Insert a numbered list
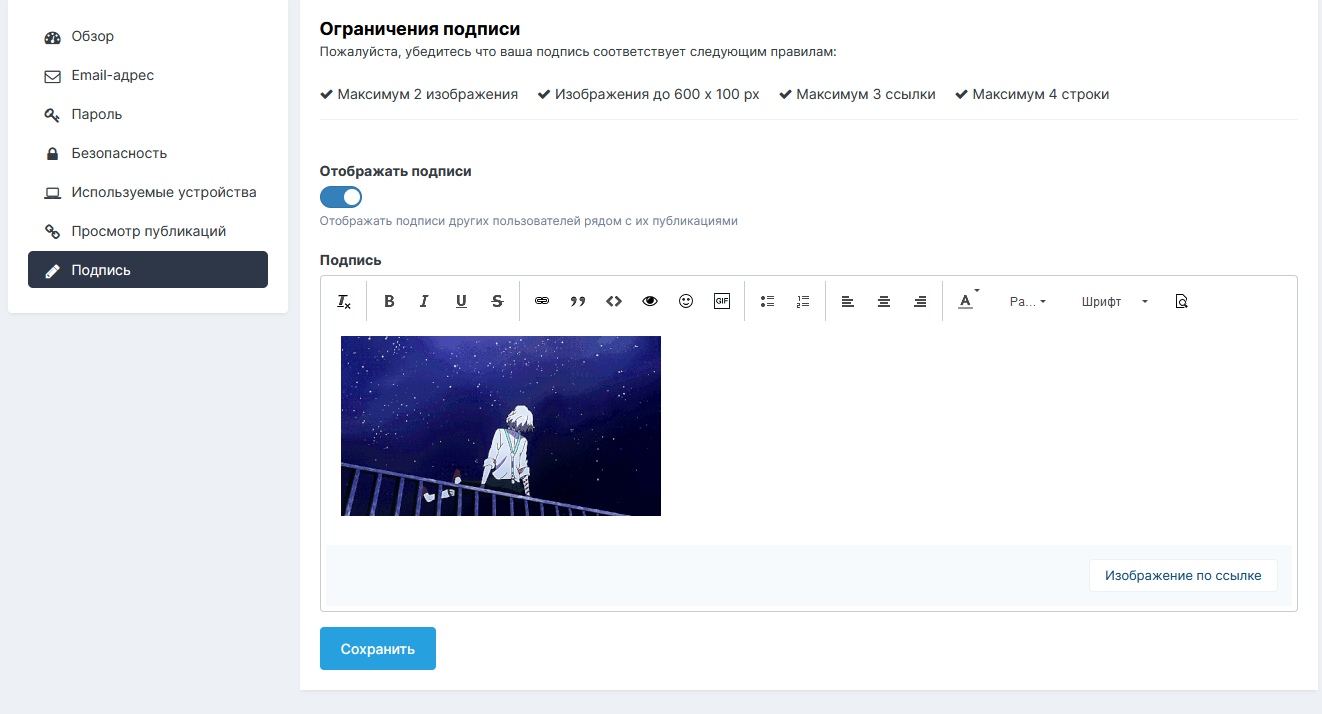Viewport: 1322px width, 714px height. point(803,301)
